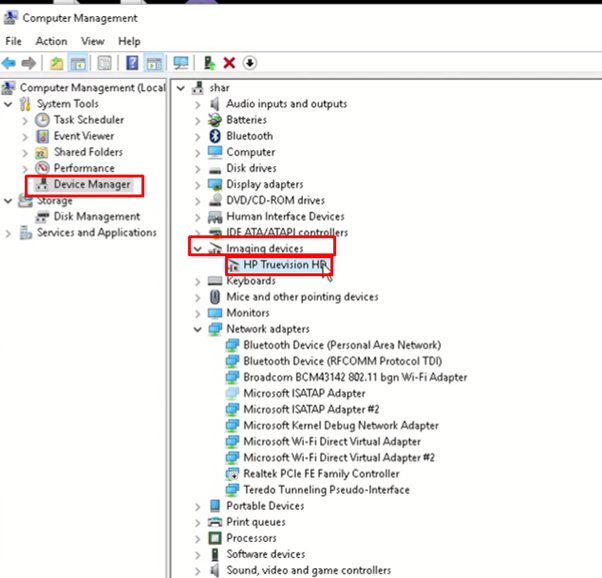This screenshot has height=578, width=602.
Task: Select Microsoft Wi-Fi Direct Virtual Adapter #2
Action: (339, 457)
